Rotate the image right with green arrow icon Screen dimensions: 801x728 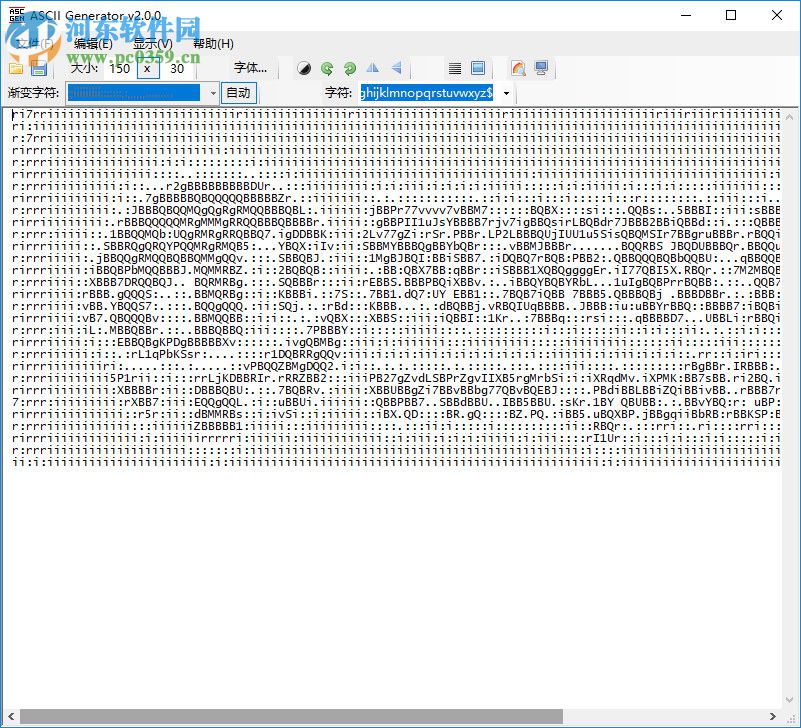349,68
